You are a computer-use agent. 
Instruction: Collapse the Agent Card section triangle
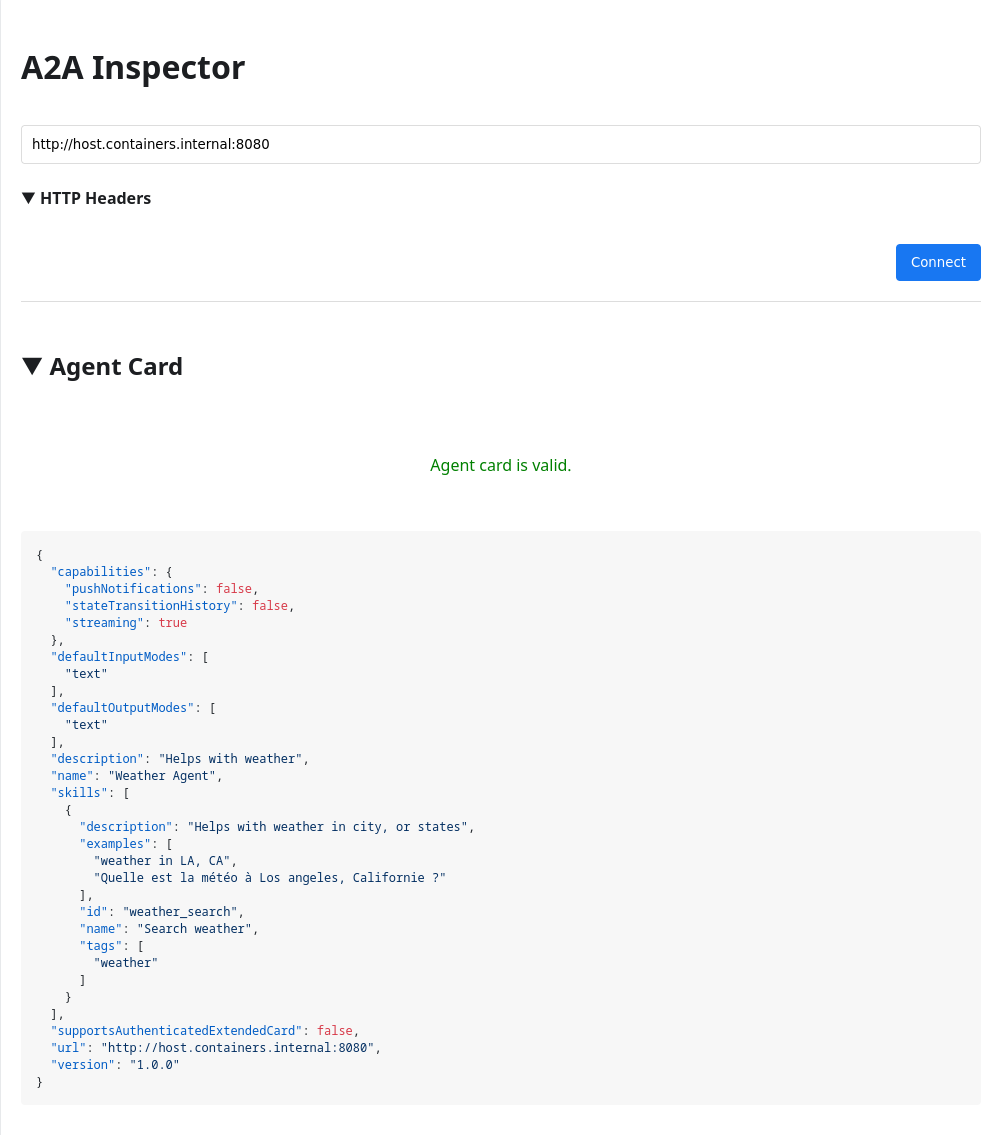pos(32,366)
